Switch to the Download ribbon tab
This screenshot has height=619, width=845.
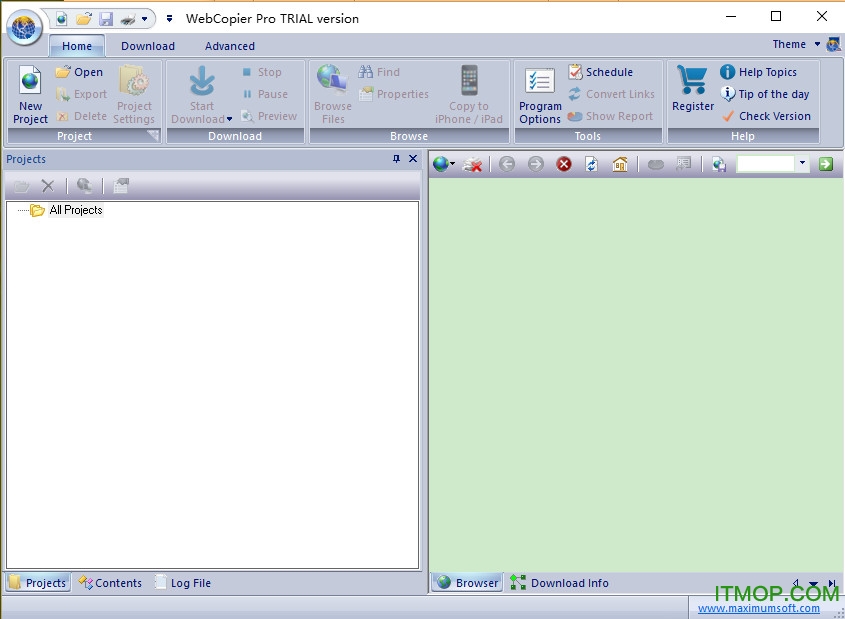click(148, 46)
